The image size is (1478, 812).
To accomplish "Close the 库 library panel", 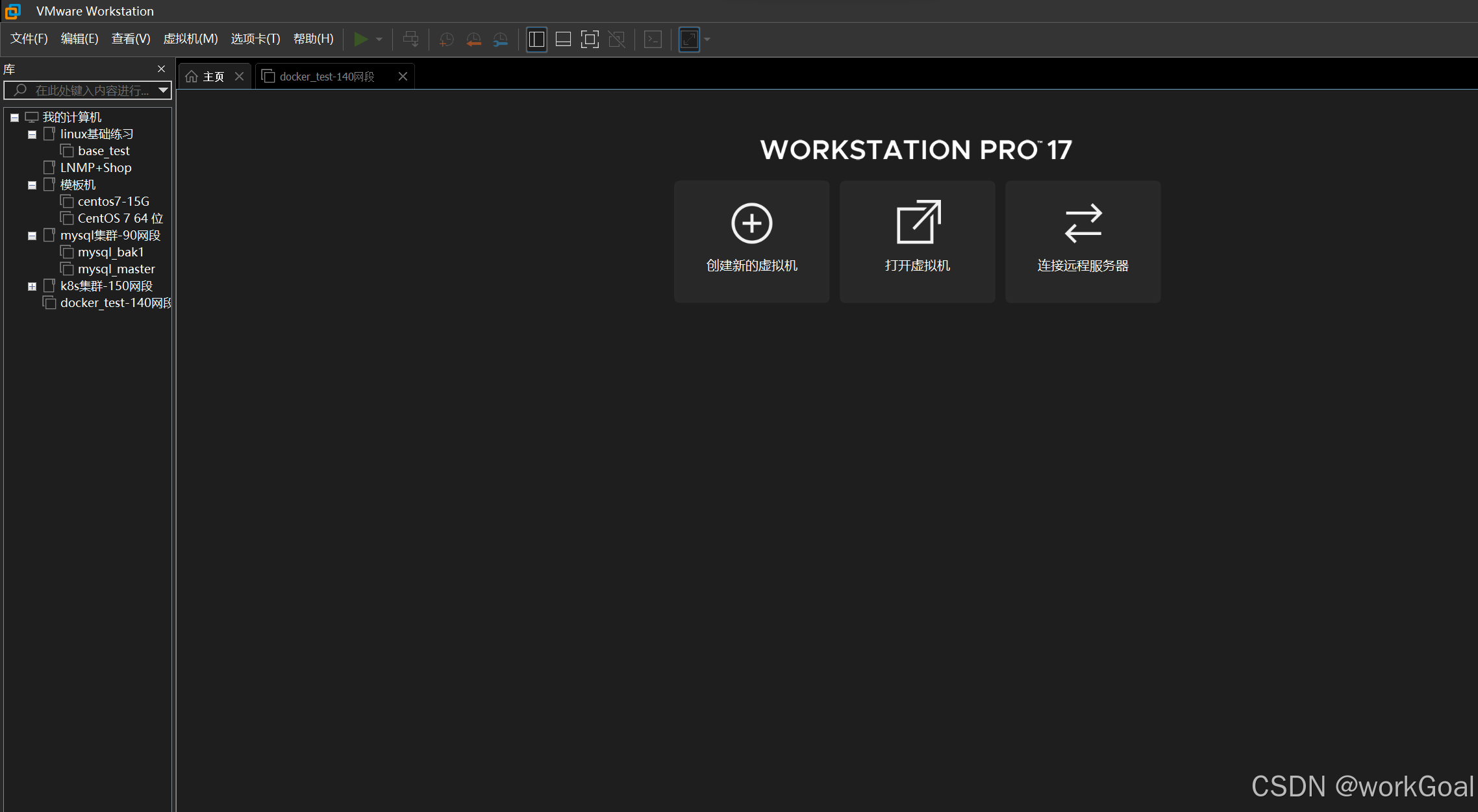I will coord(161,69).
